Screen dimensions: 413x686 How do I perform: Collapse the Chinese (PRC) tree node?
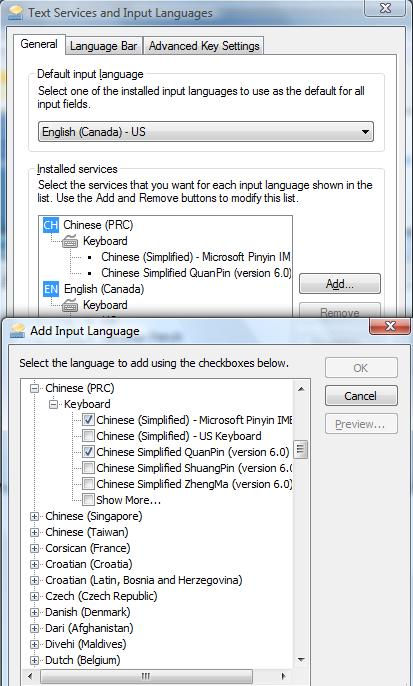pyautogui.click(x=35, y=388)
